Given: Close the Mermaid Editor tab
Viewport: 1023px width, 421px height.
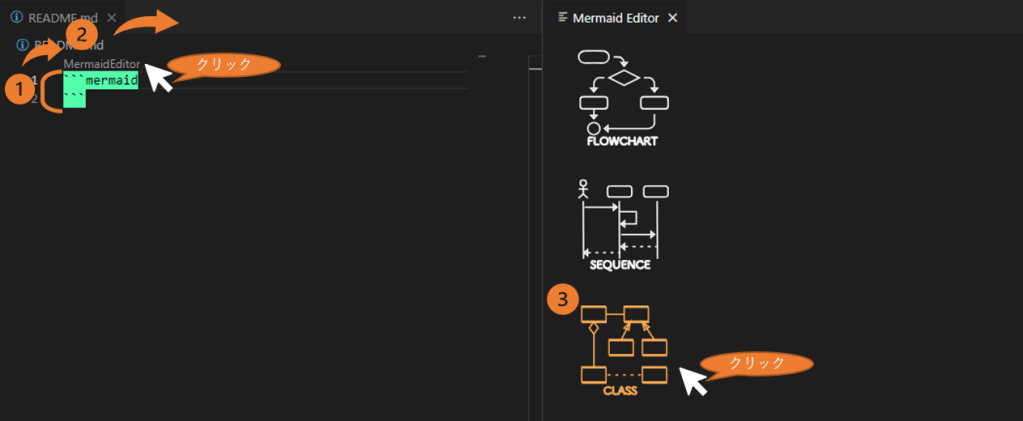Looking at the screenshot, I should [672, 18].
